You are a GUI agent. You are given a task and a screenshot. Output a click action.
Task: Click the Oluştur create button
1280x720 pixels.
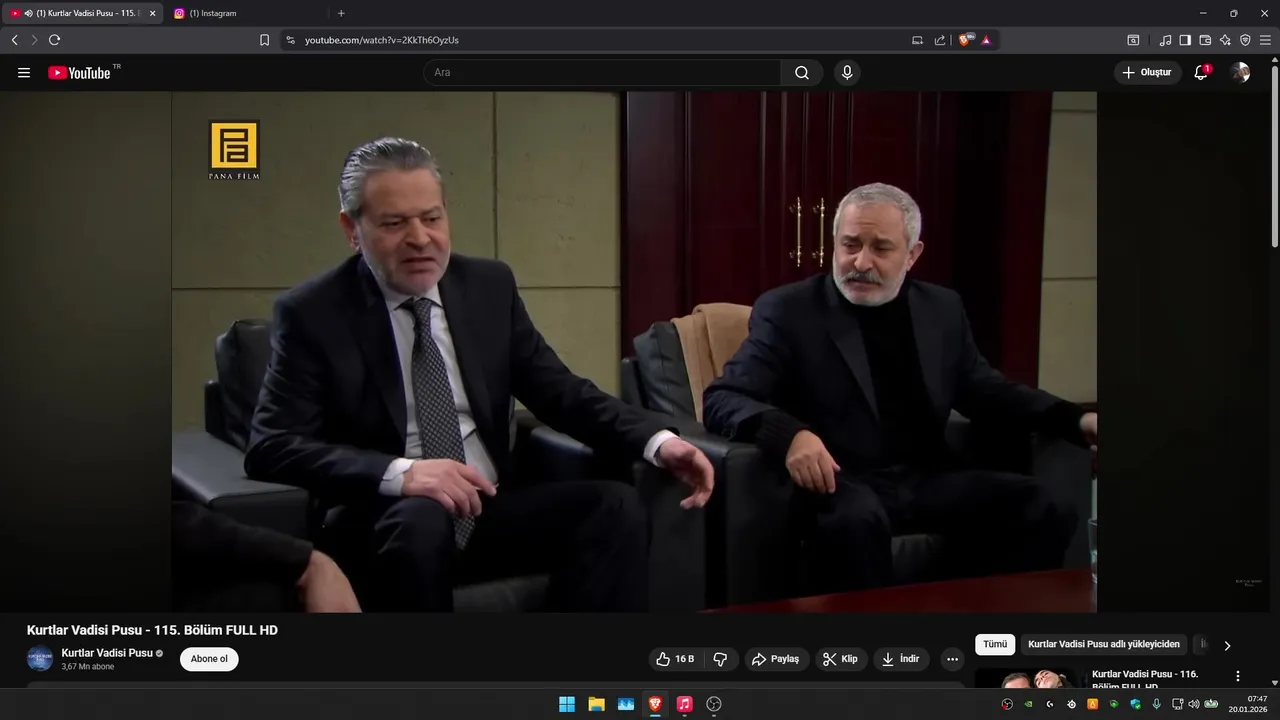tap(1147, 72)
